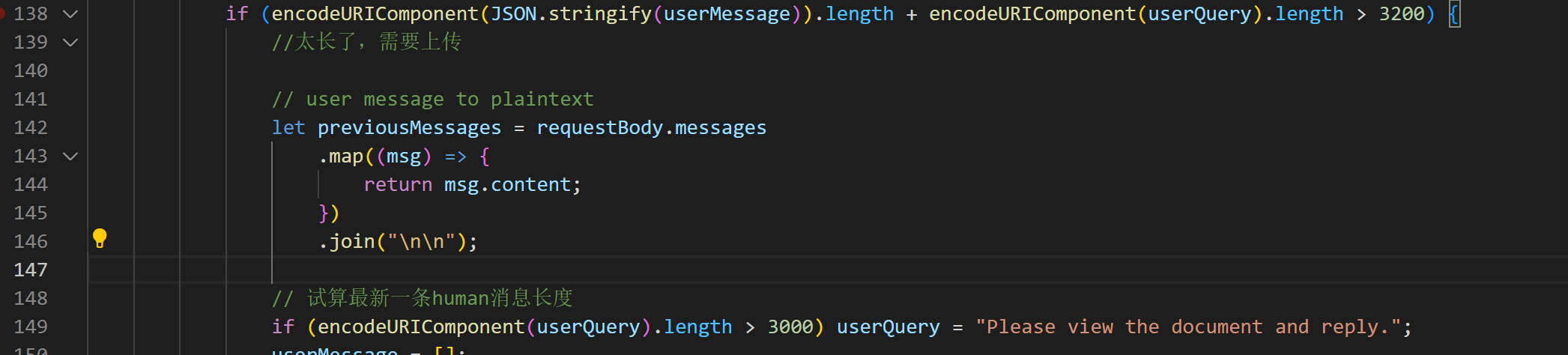Click line number 149 in the gutter

coord(31,327)
